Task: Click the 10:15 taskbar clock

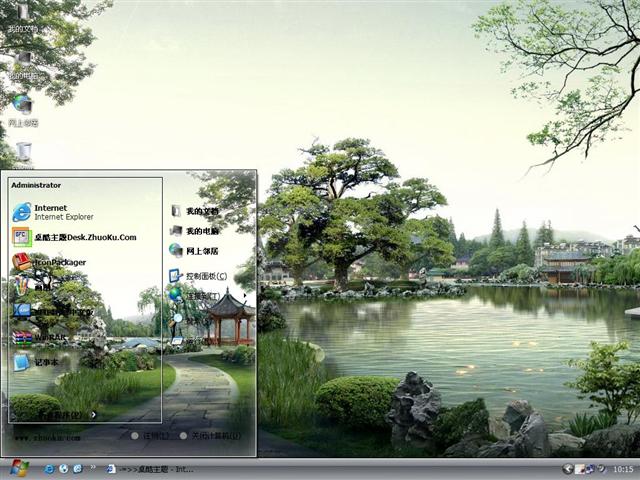Action: (623, 469)
